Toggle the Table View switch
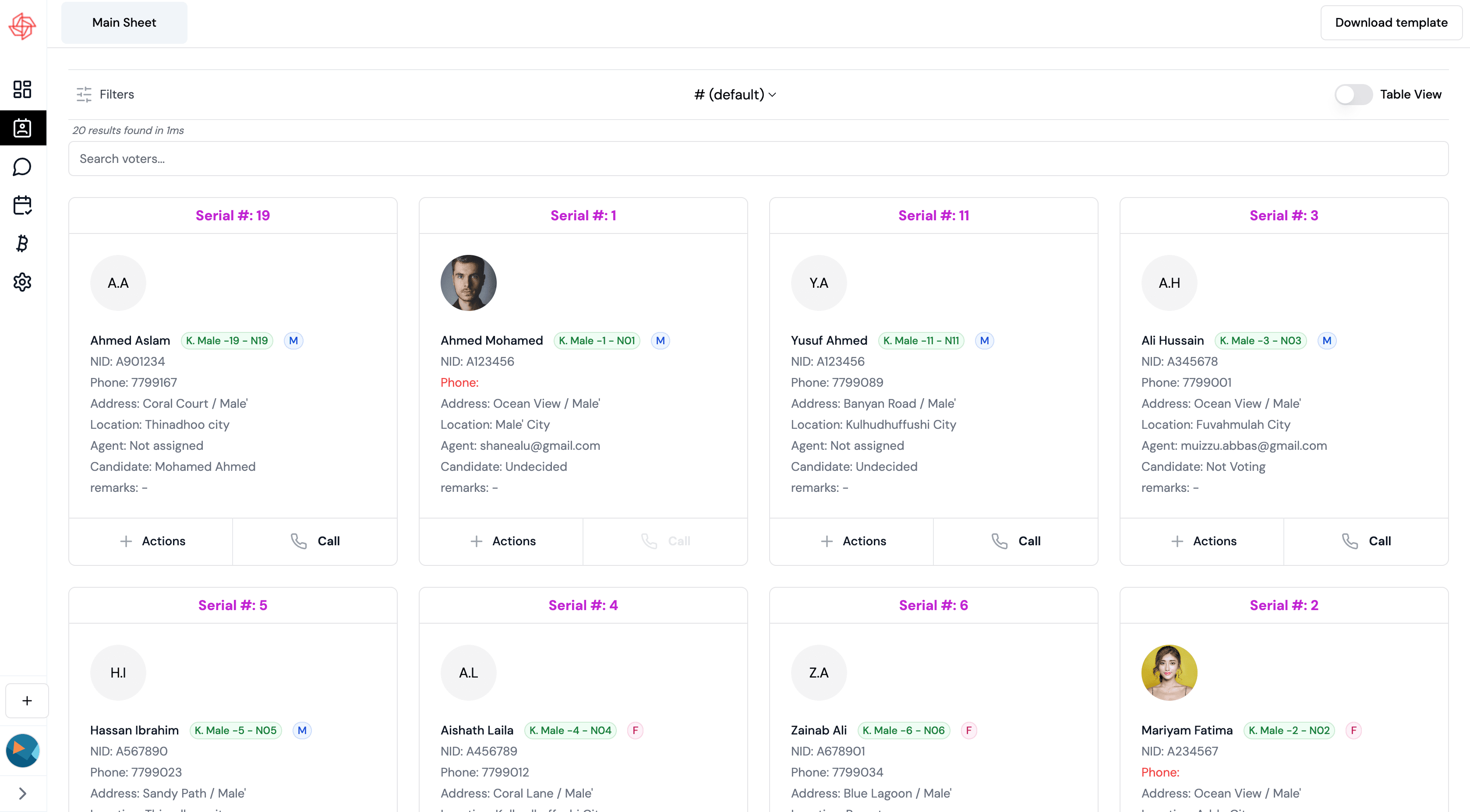The height and width of the screenshot is (812, 1470). [1353, 94]
